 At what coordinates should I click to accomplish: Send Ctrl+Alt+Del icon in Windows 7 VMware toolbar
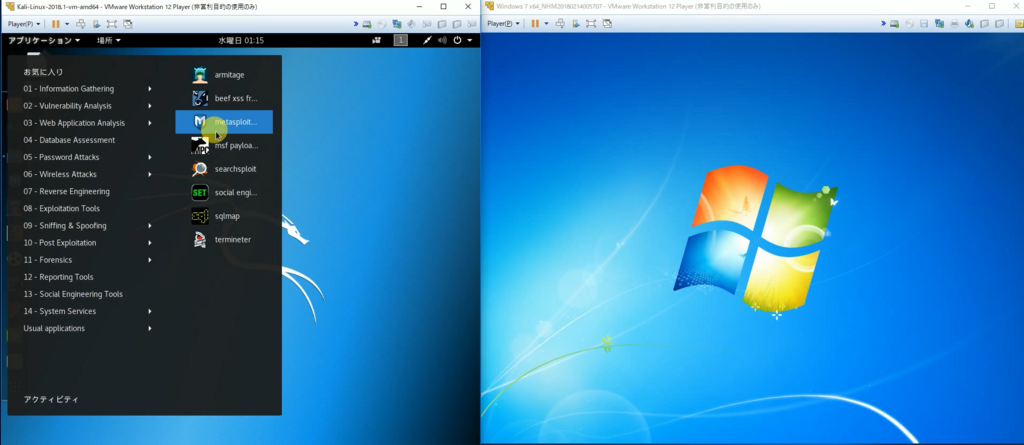point(560,24)
